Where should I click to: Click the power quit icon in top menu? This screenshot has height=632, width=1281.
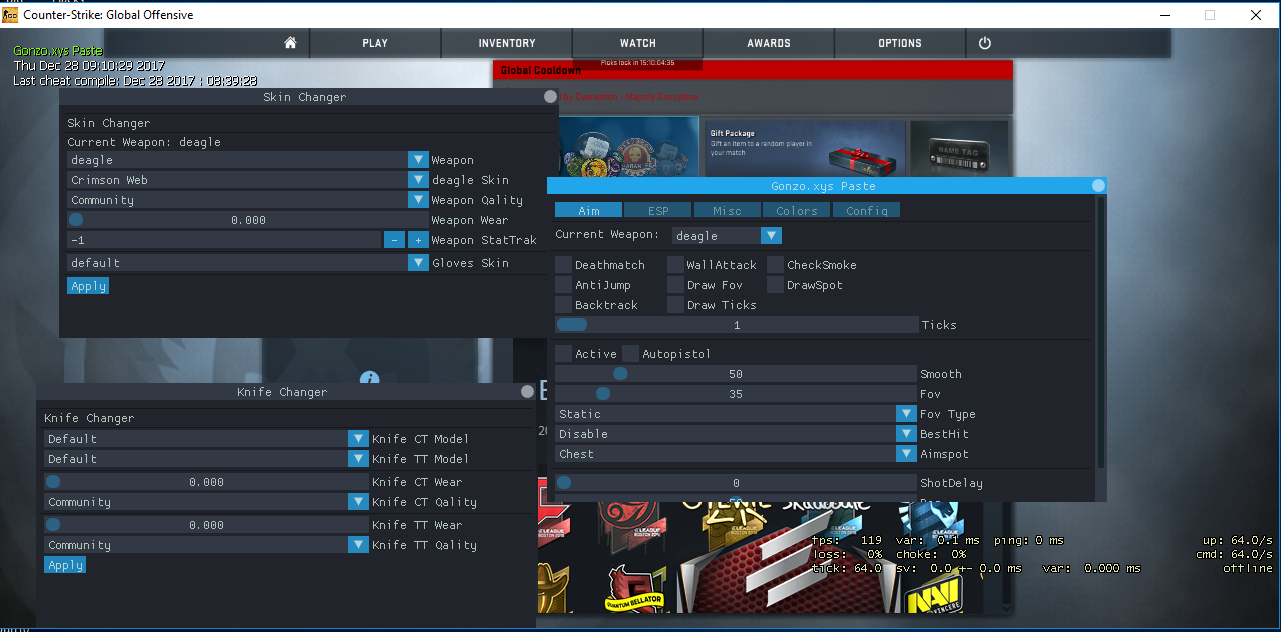click(x=985, y=43)
